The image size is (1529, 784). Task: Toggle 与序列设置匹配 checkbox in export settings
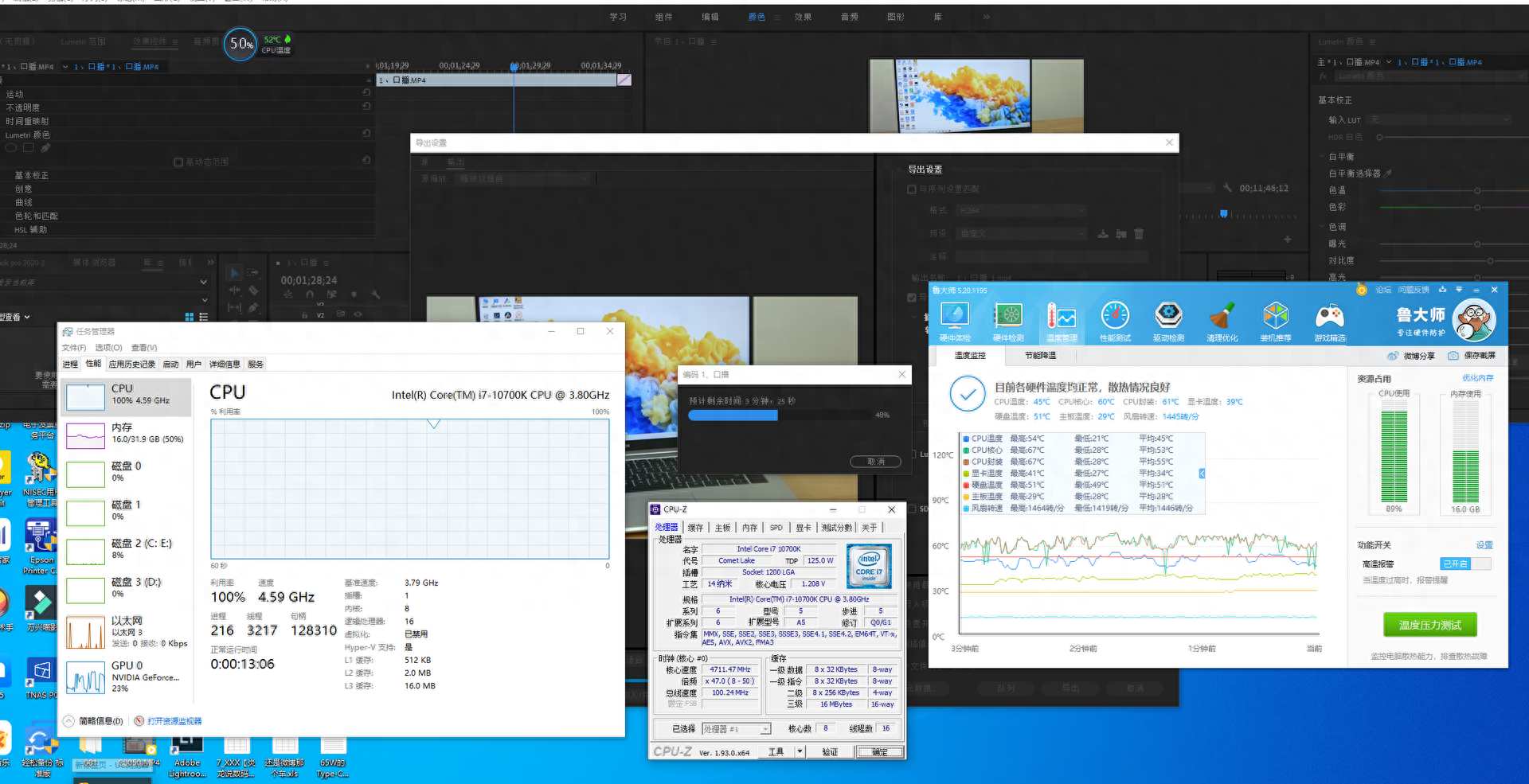tap(912, 189)
